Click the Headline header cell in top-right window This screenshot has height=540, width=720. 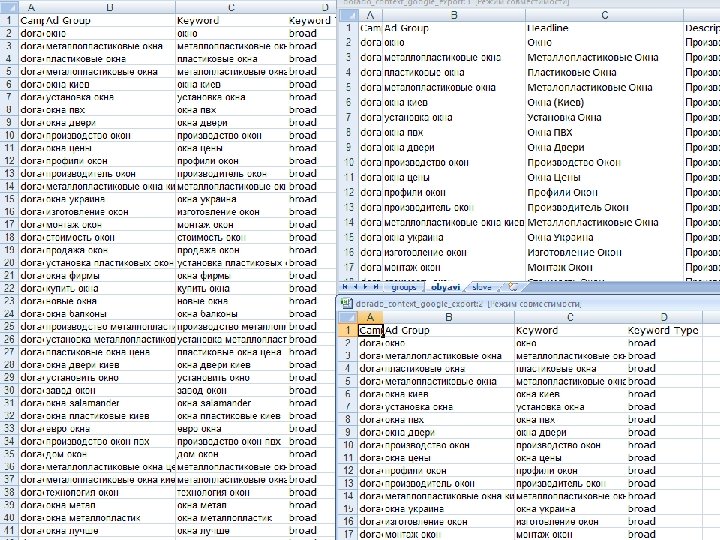click(605, 28)
